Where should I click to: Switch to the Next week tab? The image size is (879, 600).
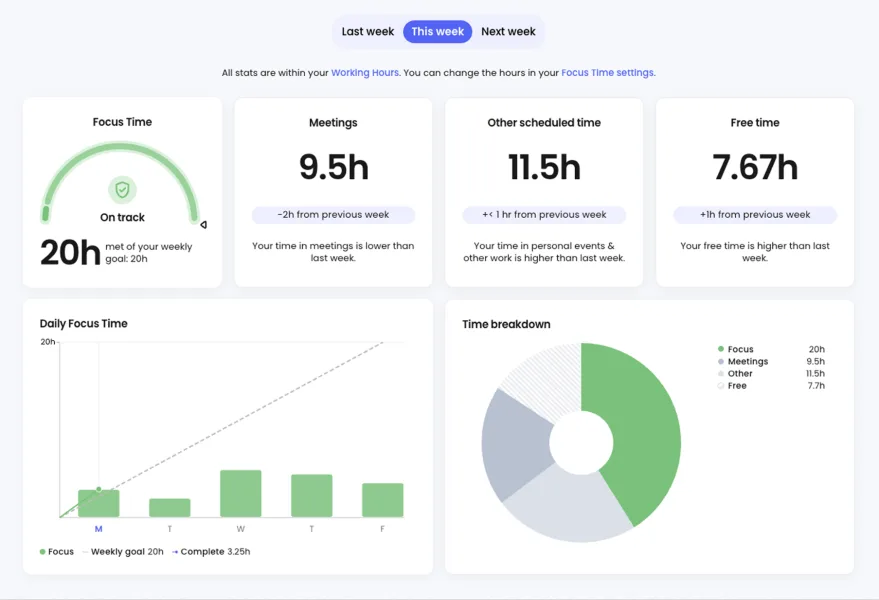tap(508, 31)
